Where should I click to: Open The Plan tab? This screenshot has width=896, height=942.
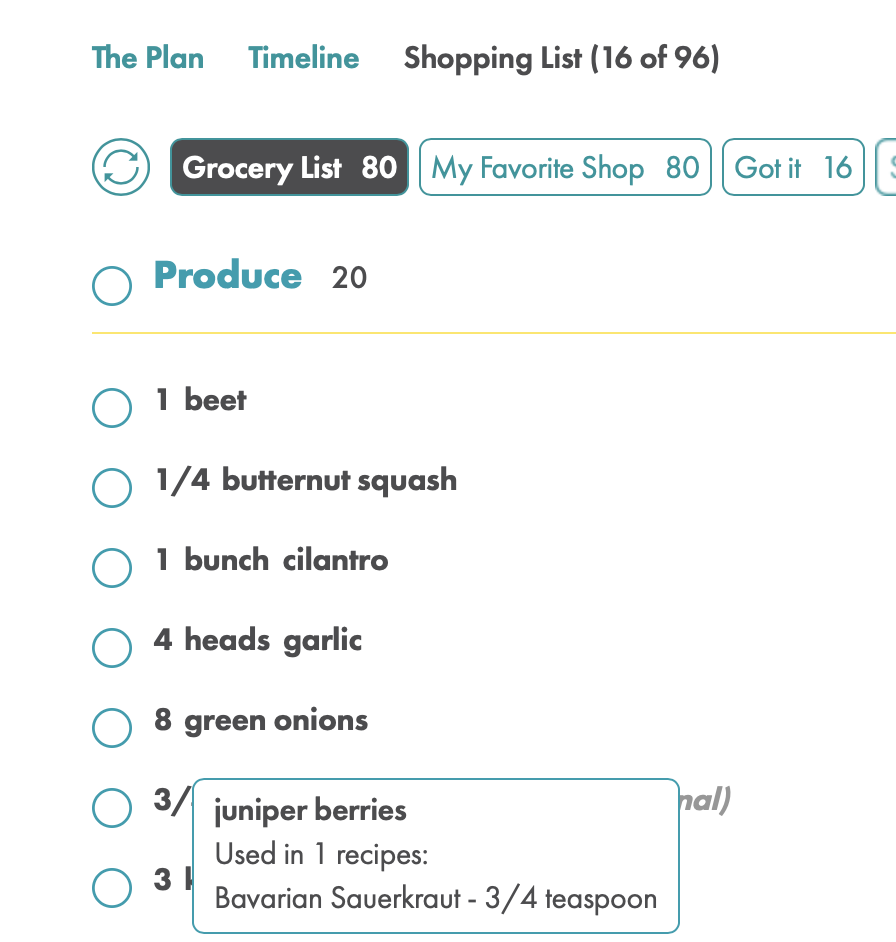pyautogui.click(x=148, y=58)
